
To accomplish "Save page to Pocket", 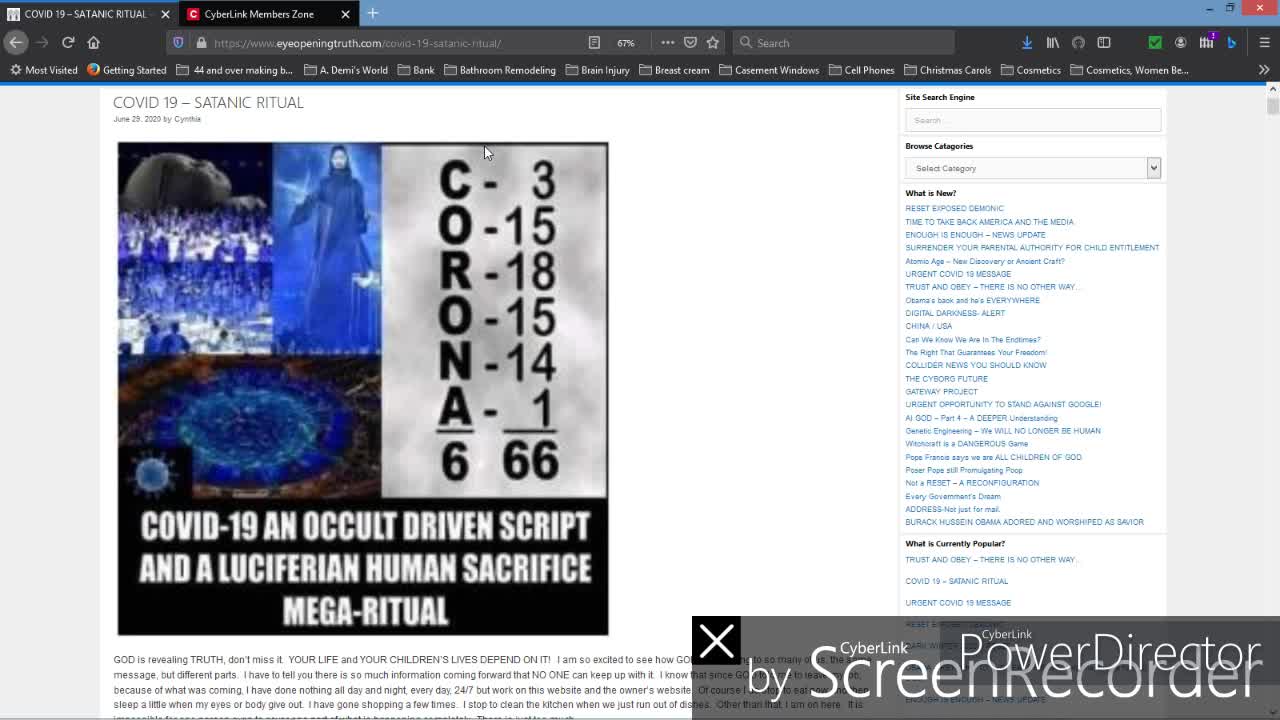I will 690,43.
